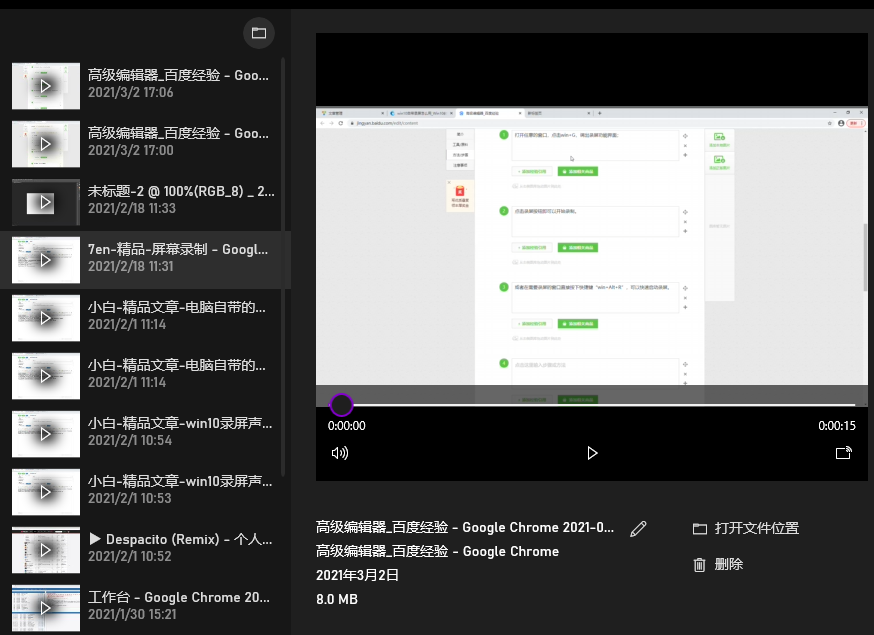Select the recording dated 2021/3/2 17:06

(178, 84)
